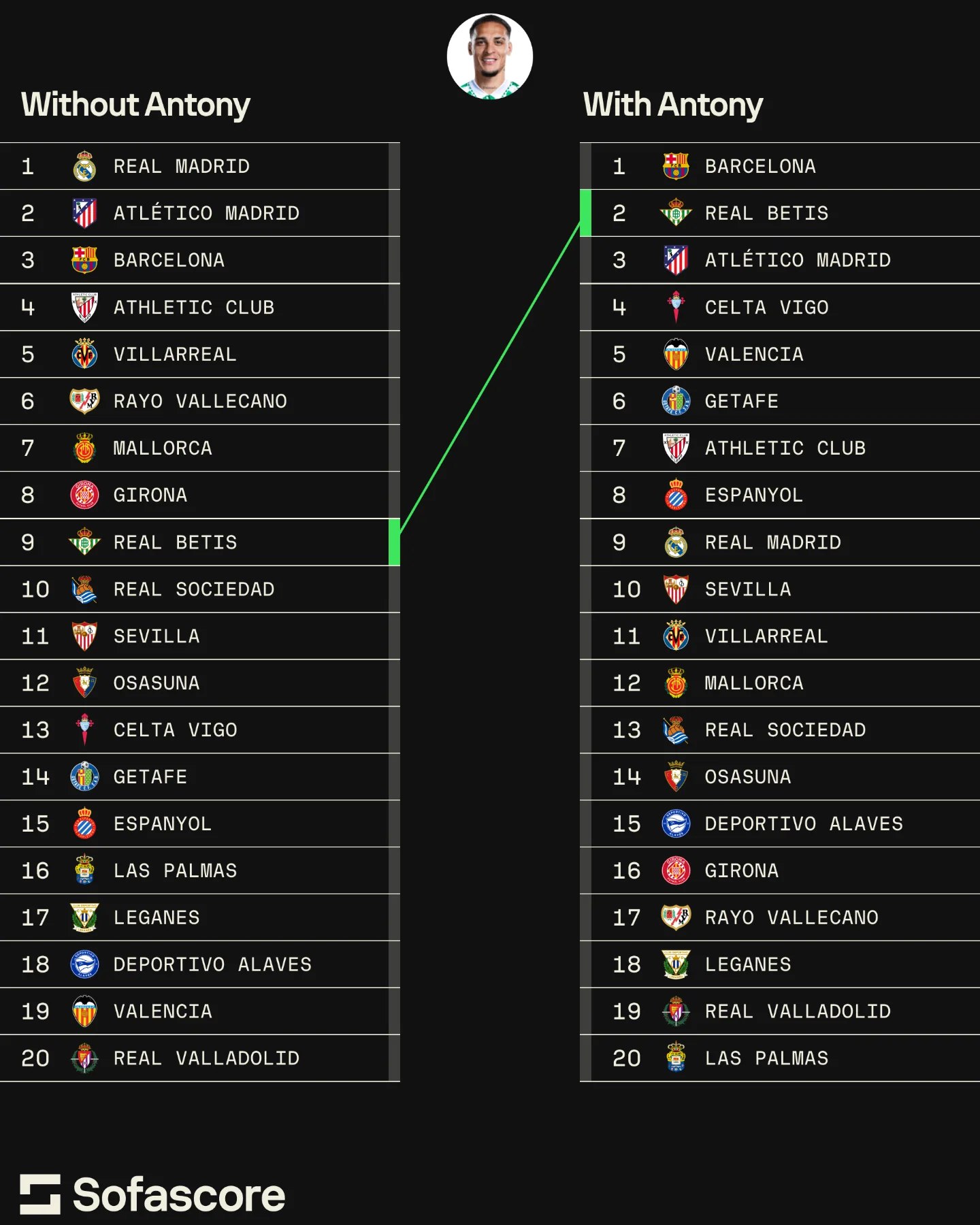Click Real Betis crest in With Antony table

pos(676,214)
